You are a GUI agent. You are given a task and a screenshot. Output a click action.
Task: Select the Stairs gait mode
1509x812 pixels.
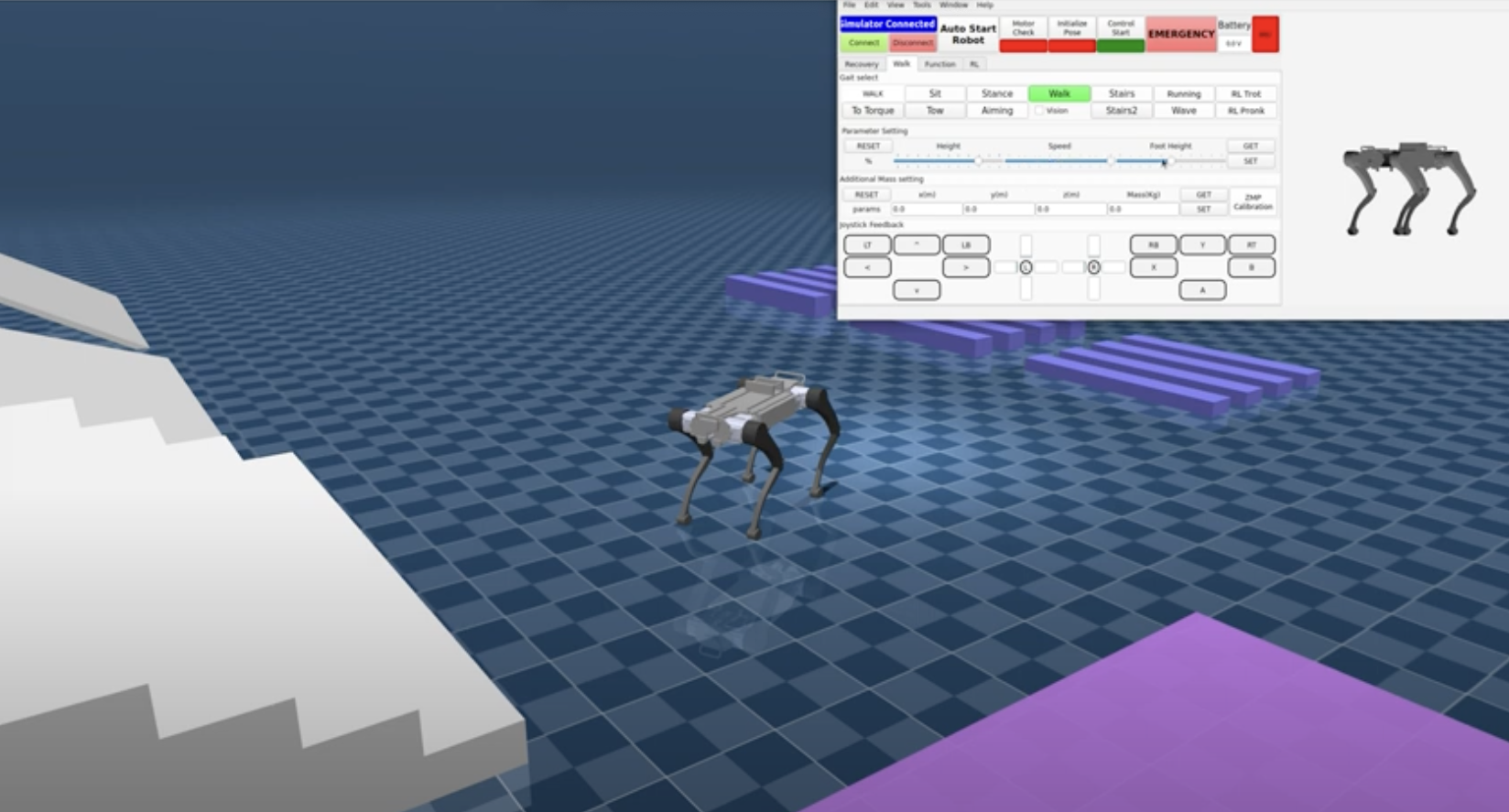point(1121,93)
